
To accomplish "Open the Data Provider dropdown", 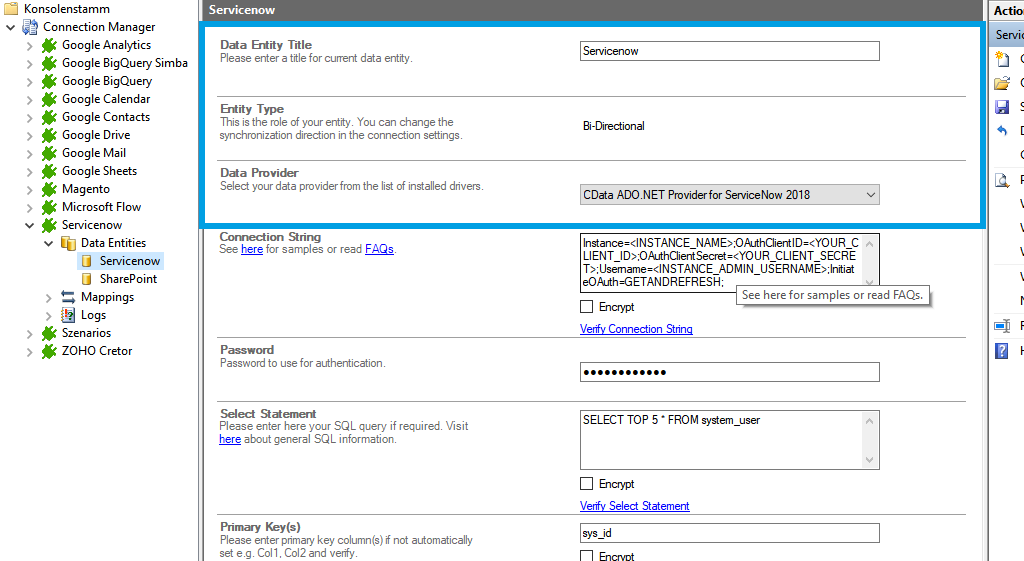I will [729, 195].
